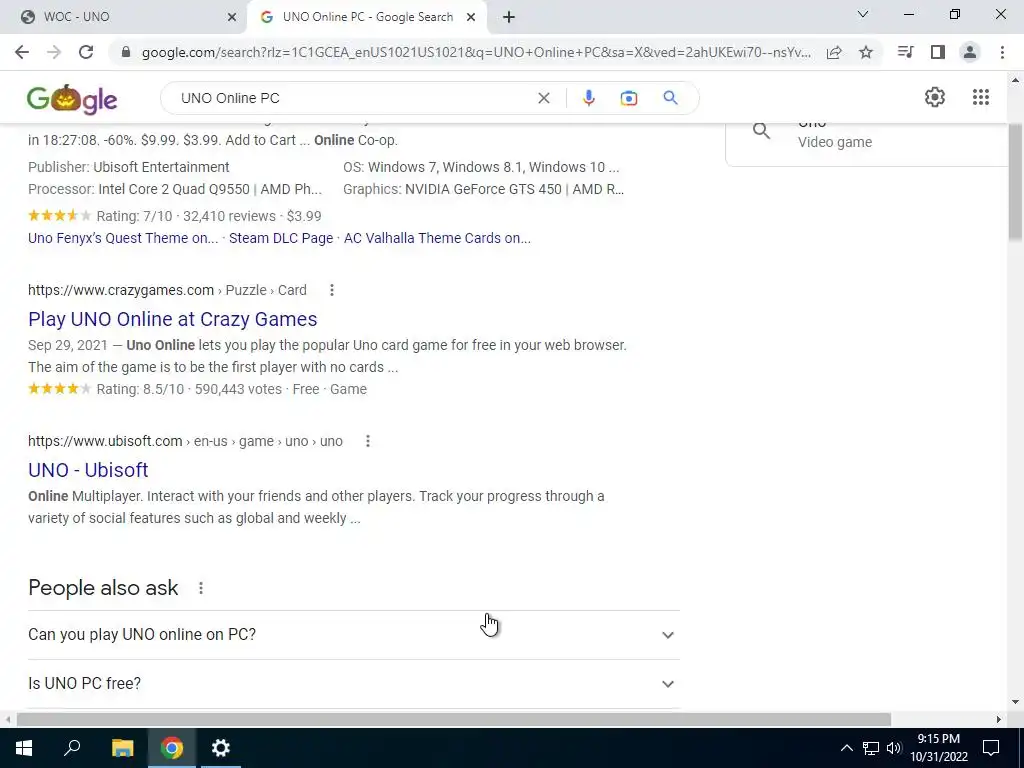Open Google apps grid
The width and height of the screenshot is (1024, 768).
pos(980,97)
